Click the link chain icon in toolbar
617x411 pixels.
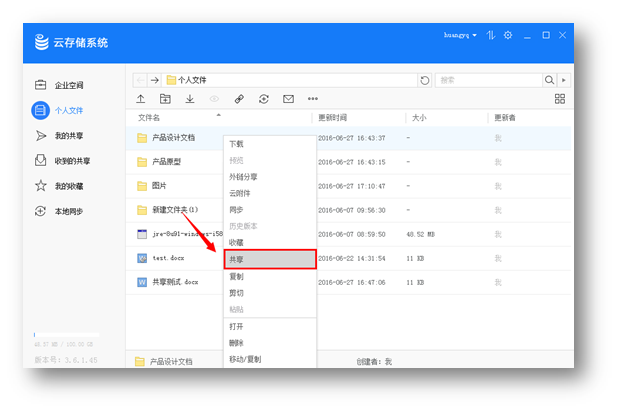[239, 99]
